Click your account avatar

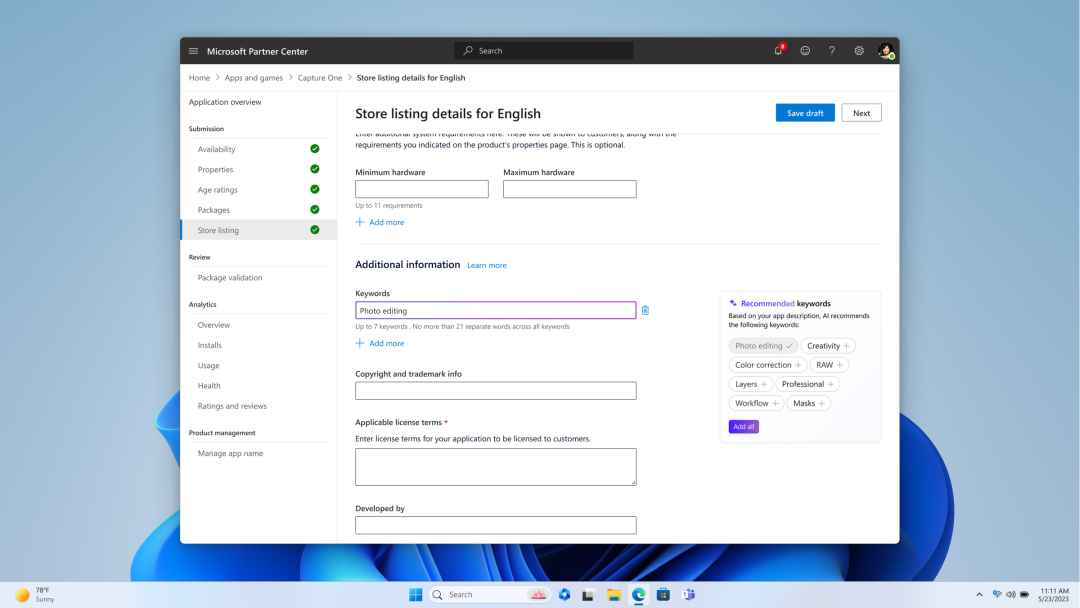885,50
